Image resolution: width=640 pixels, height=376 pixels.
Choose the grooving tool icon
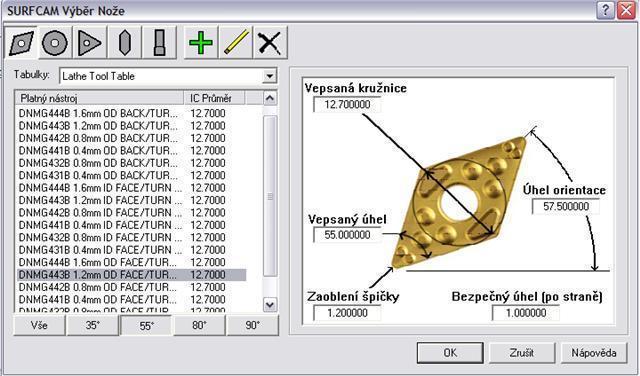click(x=160, y=43)
